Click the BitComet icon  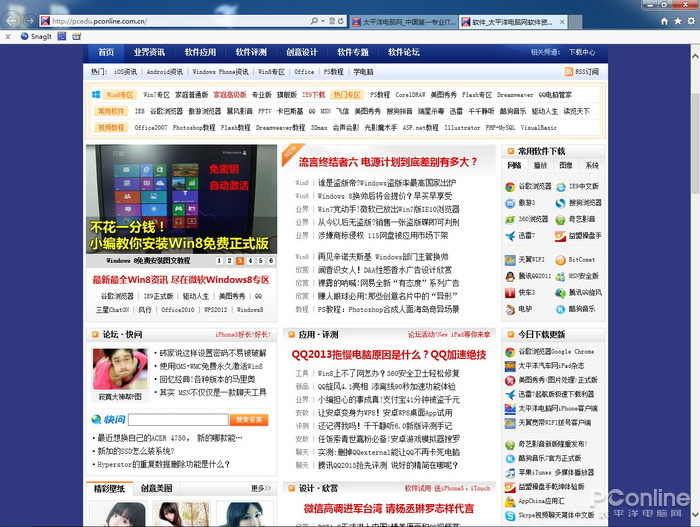click(560, 260)
